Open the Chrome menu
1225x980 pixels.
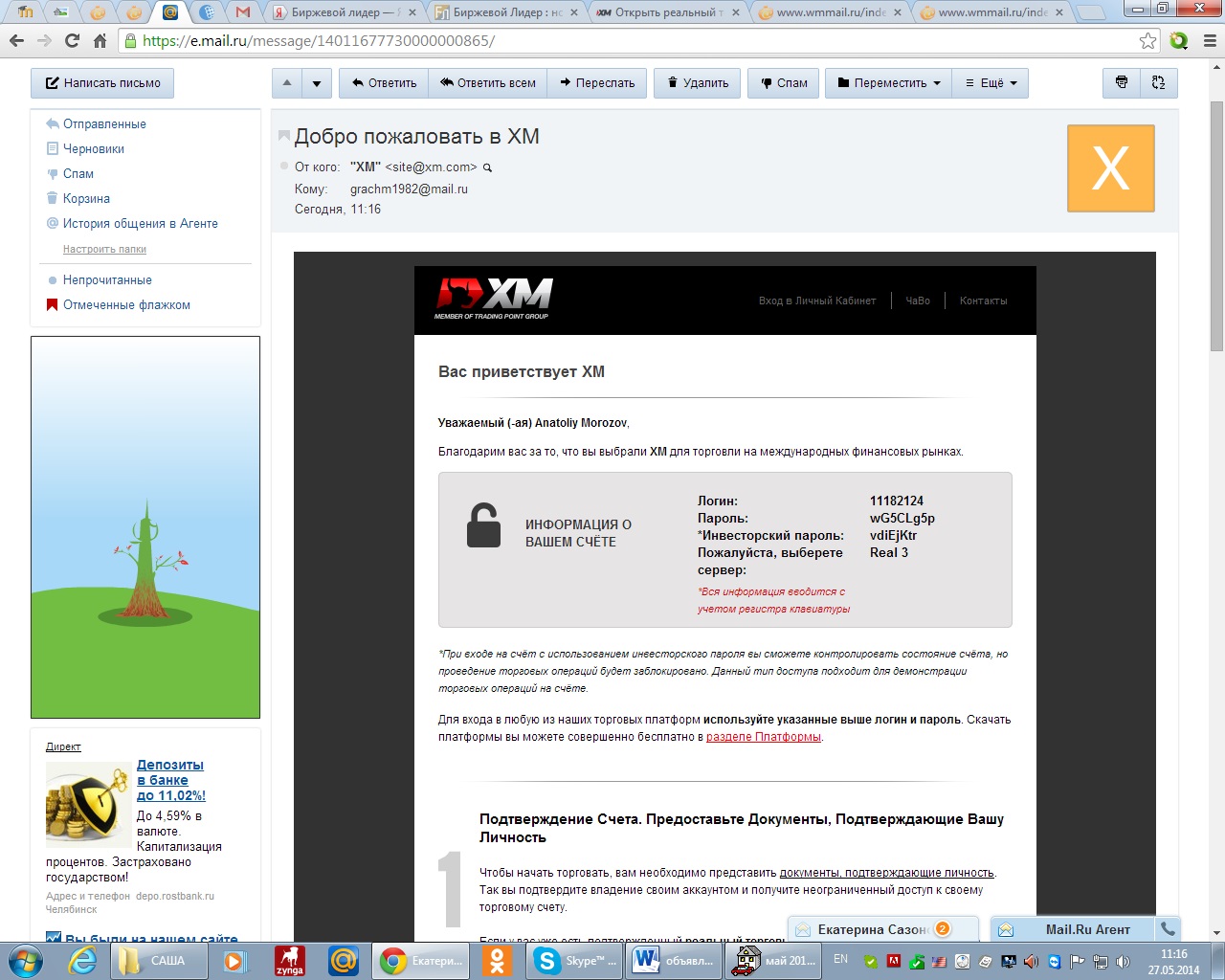coord(1209,41)
